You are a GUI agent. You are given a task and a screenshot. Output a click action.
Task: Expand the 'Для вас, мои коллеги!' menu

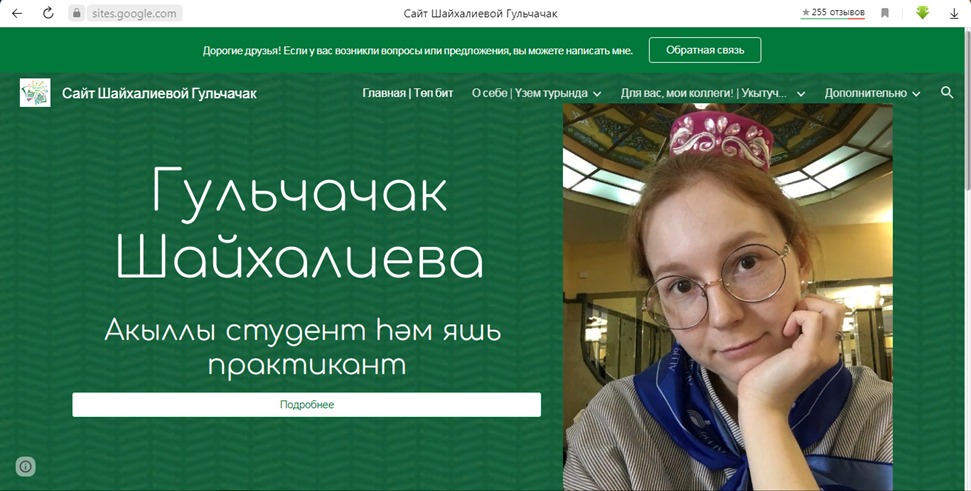pyautogui.click(x=712, y=93)
